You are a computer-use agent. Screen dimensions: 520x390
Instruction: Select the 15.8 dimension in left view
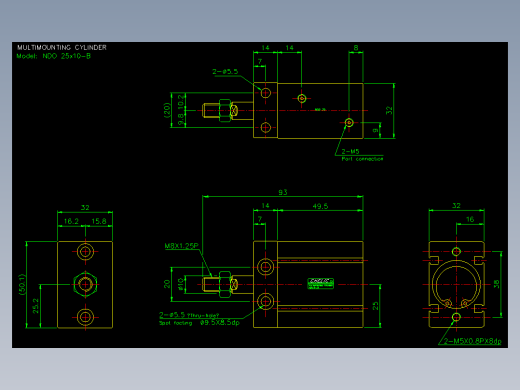click(x=99, y=221)
